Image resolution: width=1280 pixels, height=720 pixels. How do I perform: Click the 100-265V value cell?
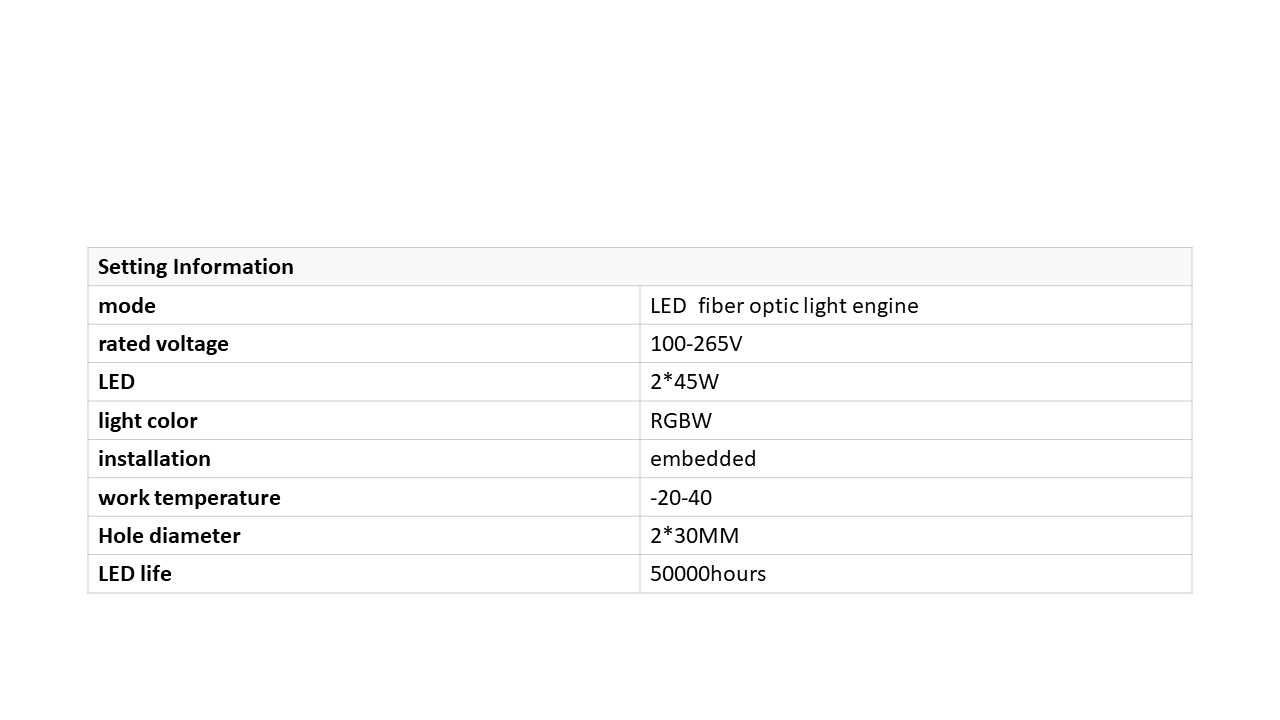pos(916,344)
